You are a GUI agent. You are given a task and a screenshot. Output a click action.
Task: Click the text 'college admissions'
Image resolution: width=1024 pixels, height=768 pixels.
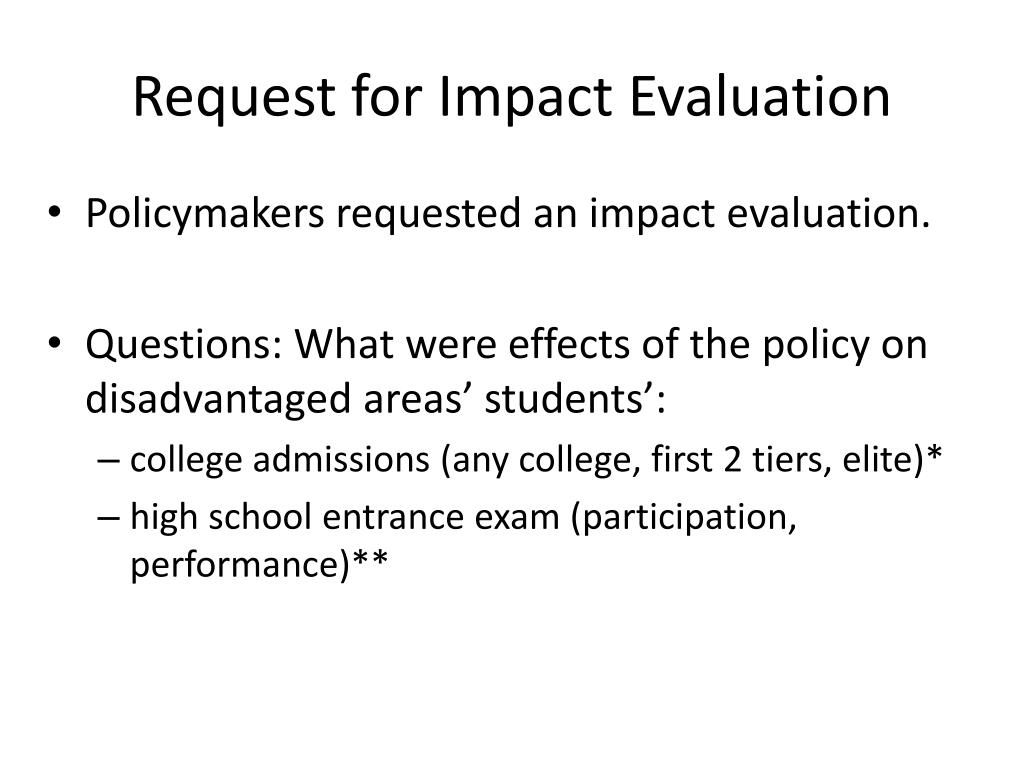tap(280, 460)
